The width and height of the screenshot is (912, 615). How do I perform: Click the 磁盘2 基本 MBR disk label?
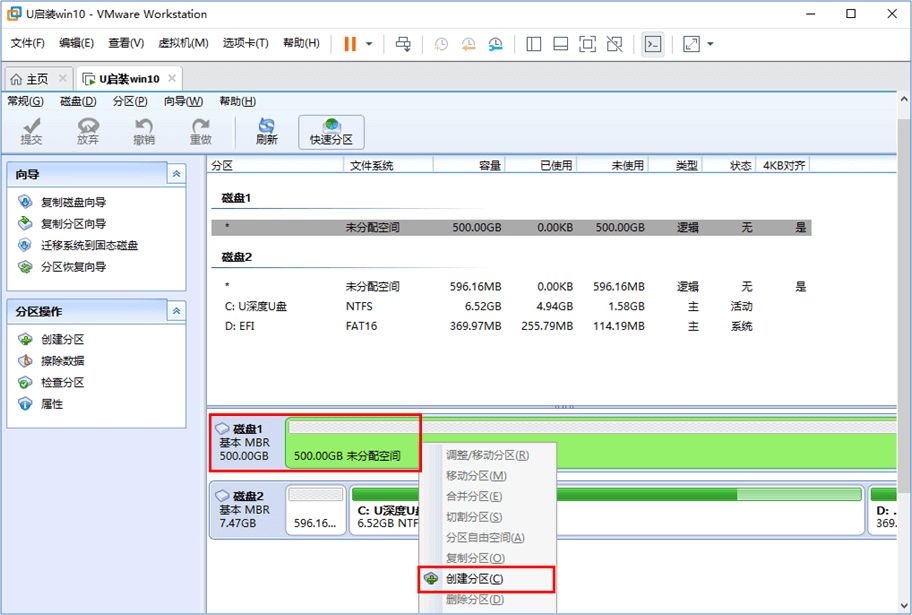[247, 510]
